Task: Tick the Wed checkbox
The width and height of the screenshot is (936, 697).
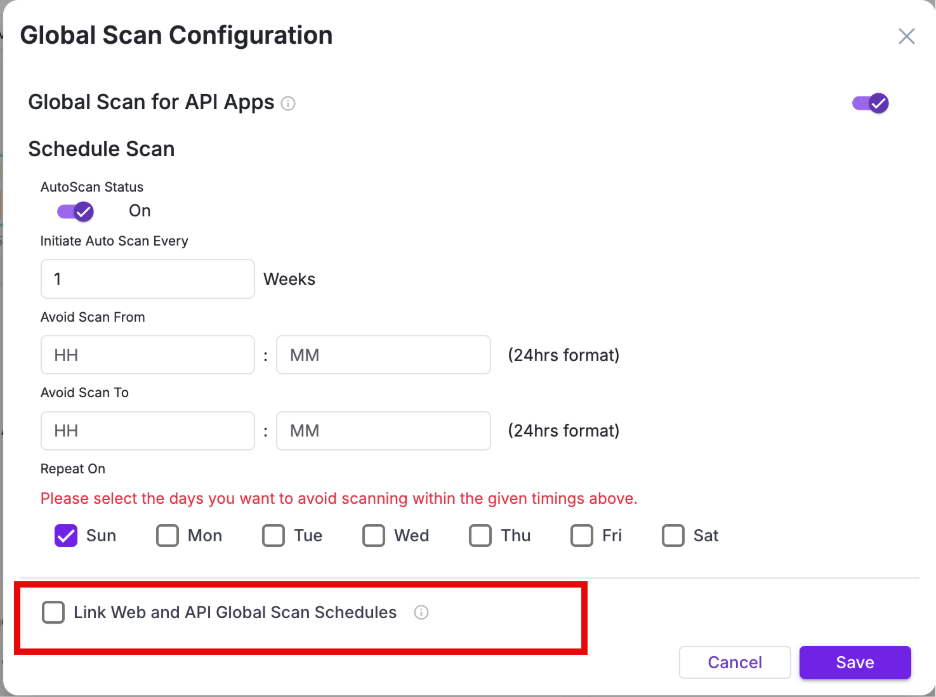Action: [x=373, y=536]
